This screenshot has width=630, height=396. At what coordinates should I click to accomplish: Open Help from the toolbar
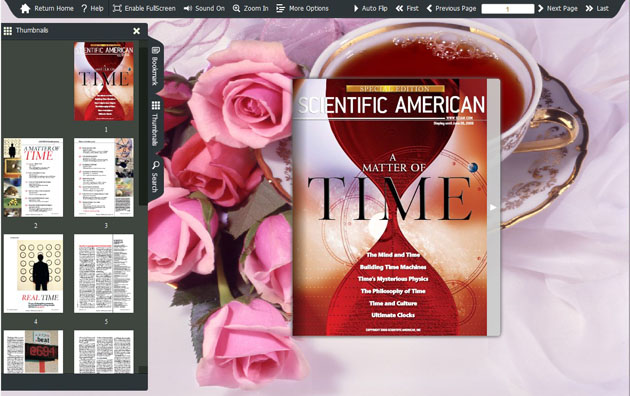92,8
